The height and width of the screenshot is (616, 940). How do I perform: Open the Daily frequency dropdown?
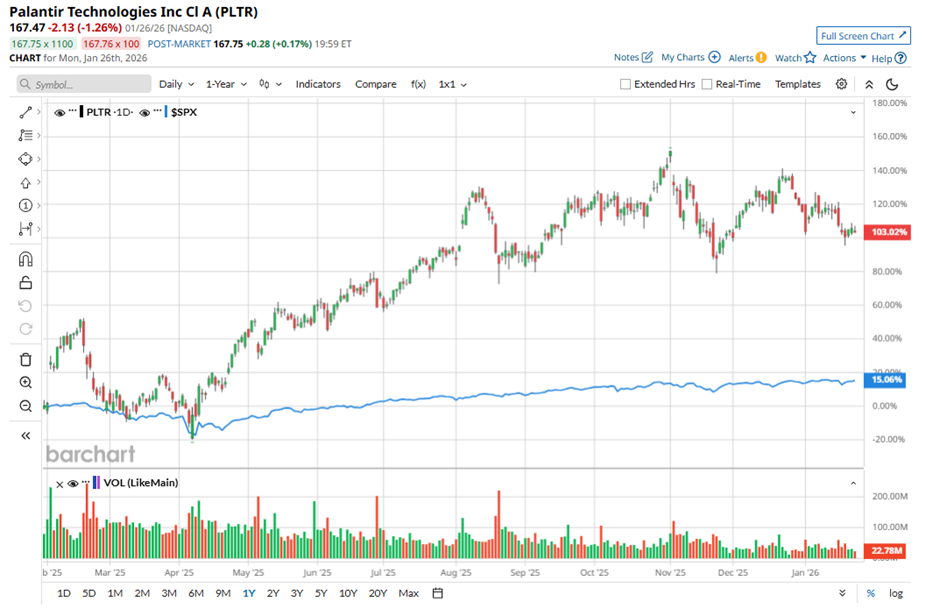(176, 85)
